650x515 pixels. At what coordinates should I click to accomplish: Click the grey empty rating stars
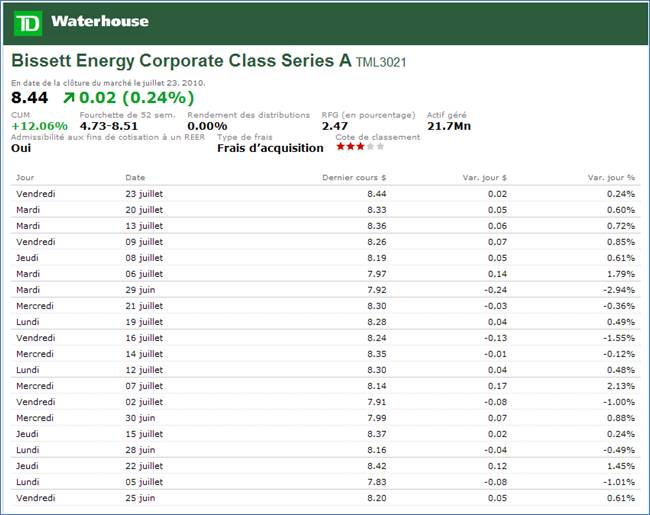click(375, 147)
